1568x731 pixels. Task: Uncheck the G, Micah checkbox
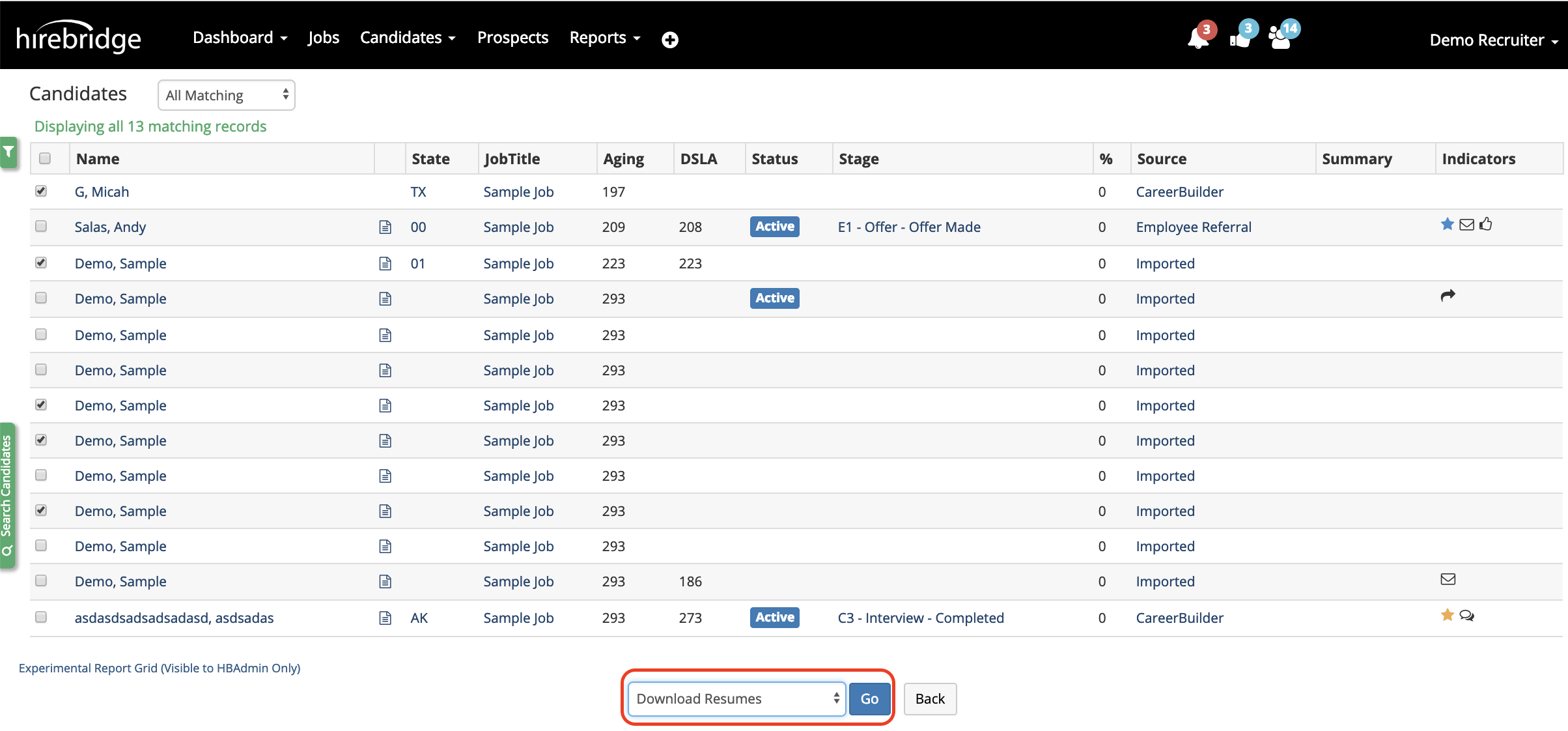[x=41, y=191]
